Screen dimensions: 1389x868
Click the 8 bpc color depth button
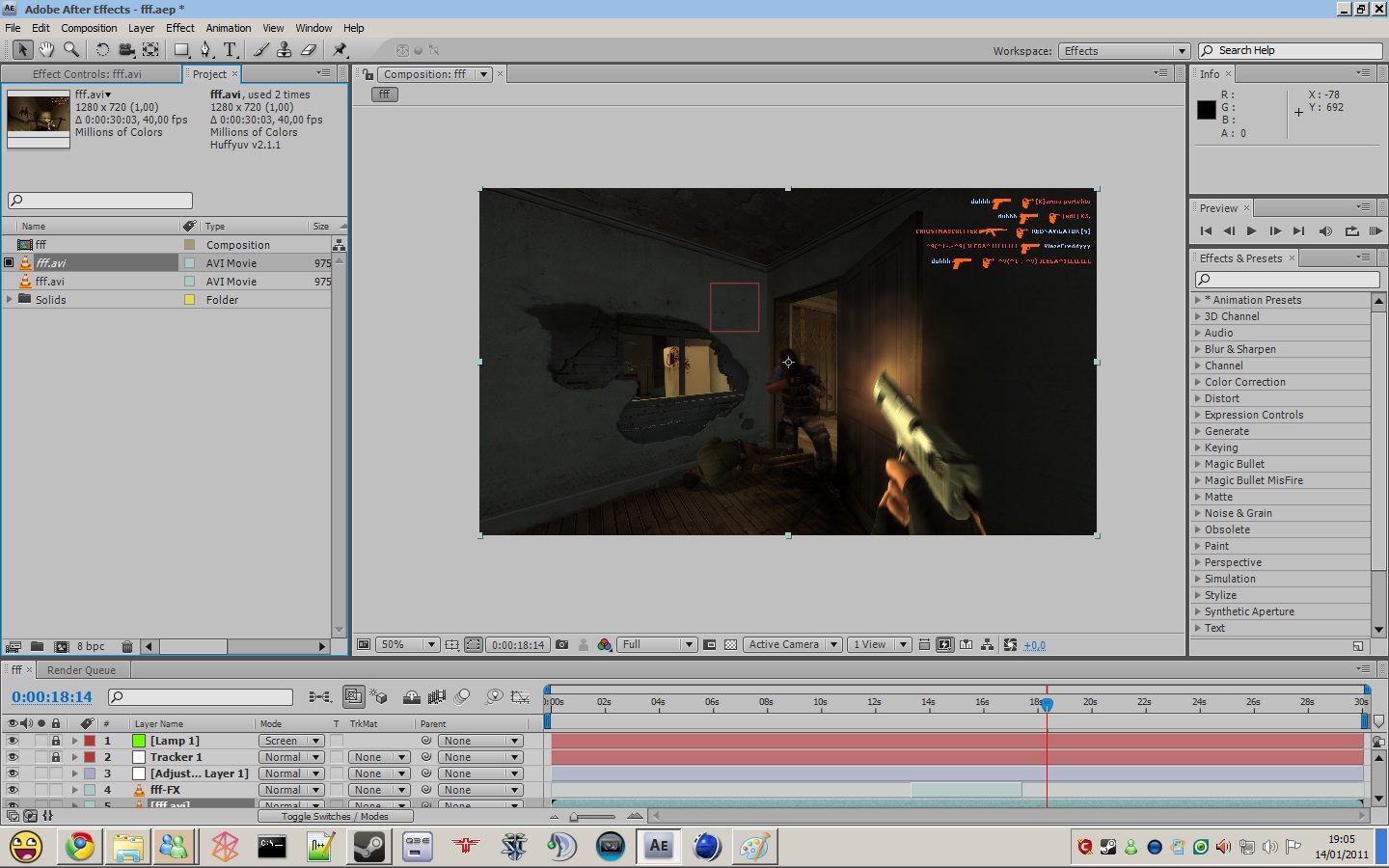coord(91,646)
